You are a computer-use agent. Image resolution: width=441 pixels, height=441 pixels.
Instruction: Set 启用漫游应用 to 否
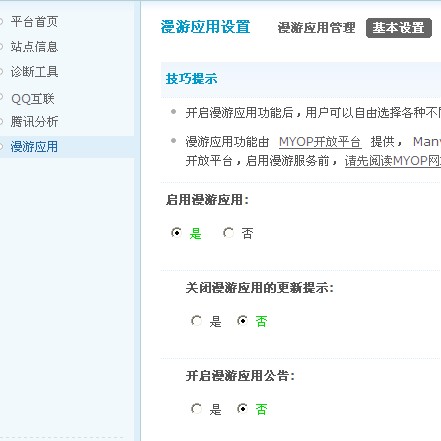[229, 232]
